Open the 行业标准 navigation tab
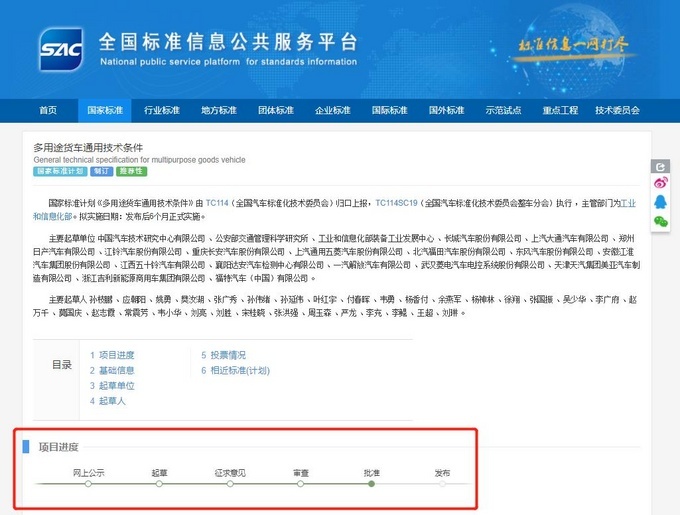 162,111
